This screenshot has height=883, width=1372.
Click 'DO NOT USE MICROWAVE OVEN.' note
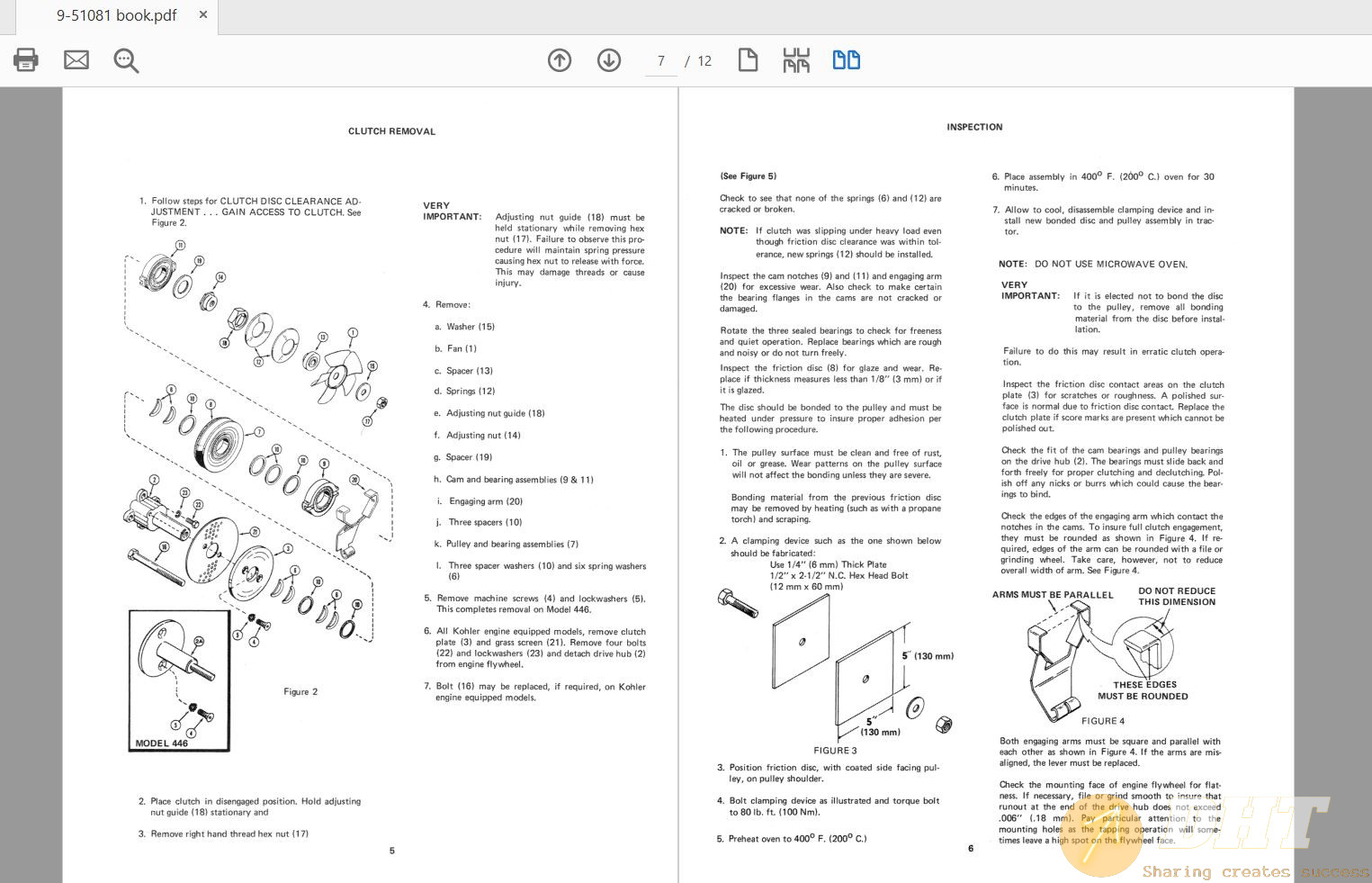coord(1111,265)
